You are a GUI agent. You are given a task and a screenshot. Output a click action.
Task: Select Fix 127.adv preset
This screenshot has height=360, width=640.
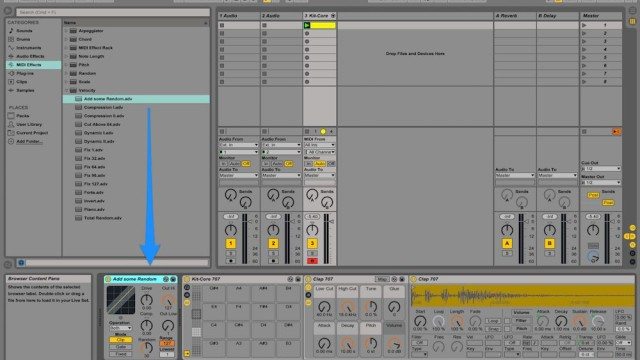coord(96,184)
